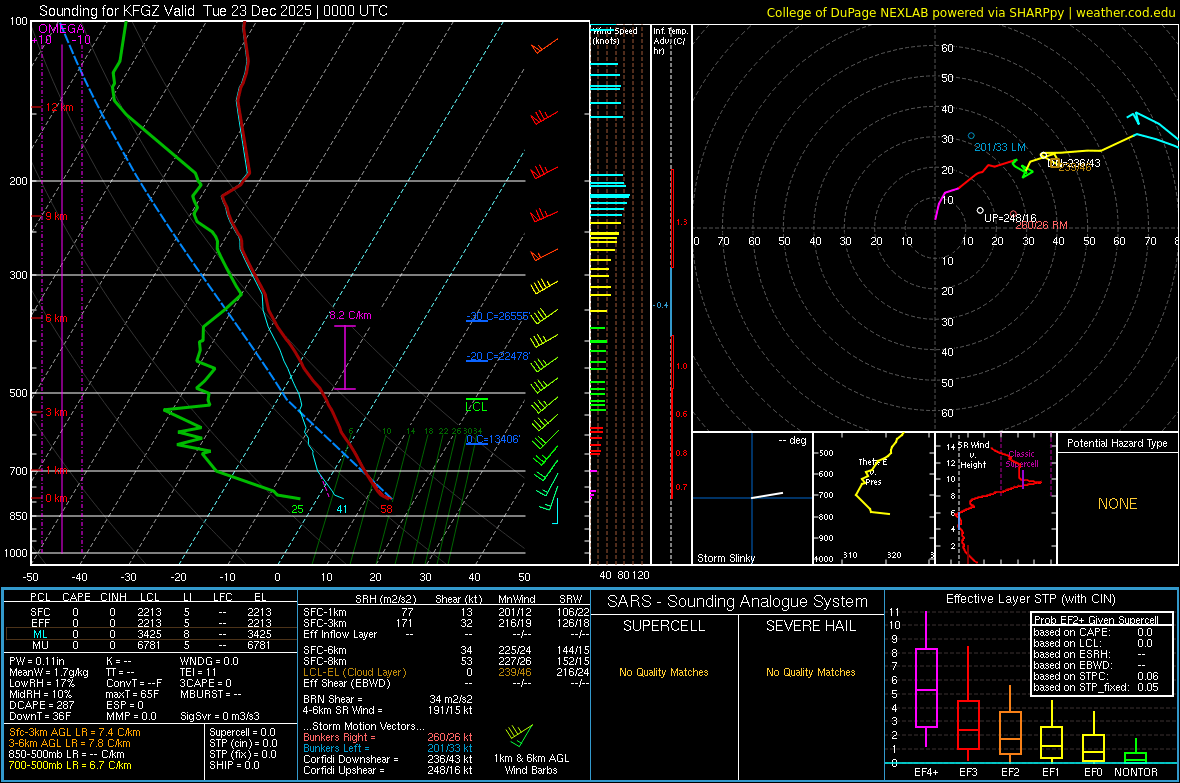Click the 'DCAPE = 287' value
The image size is (1180, 783).
pyautogui.click(x=42, y=705)
